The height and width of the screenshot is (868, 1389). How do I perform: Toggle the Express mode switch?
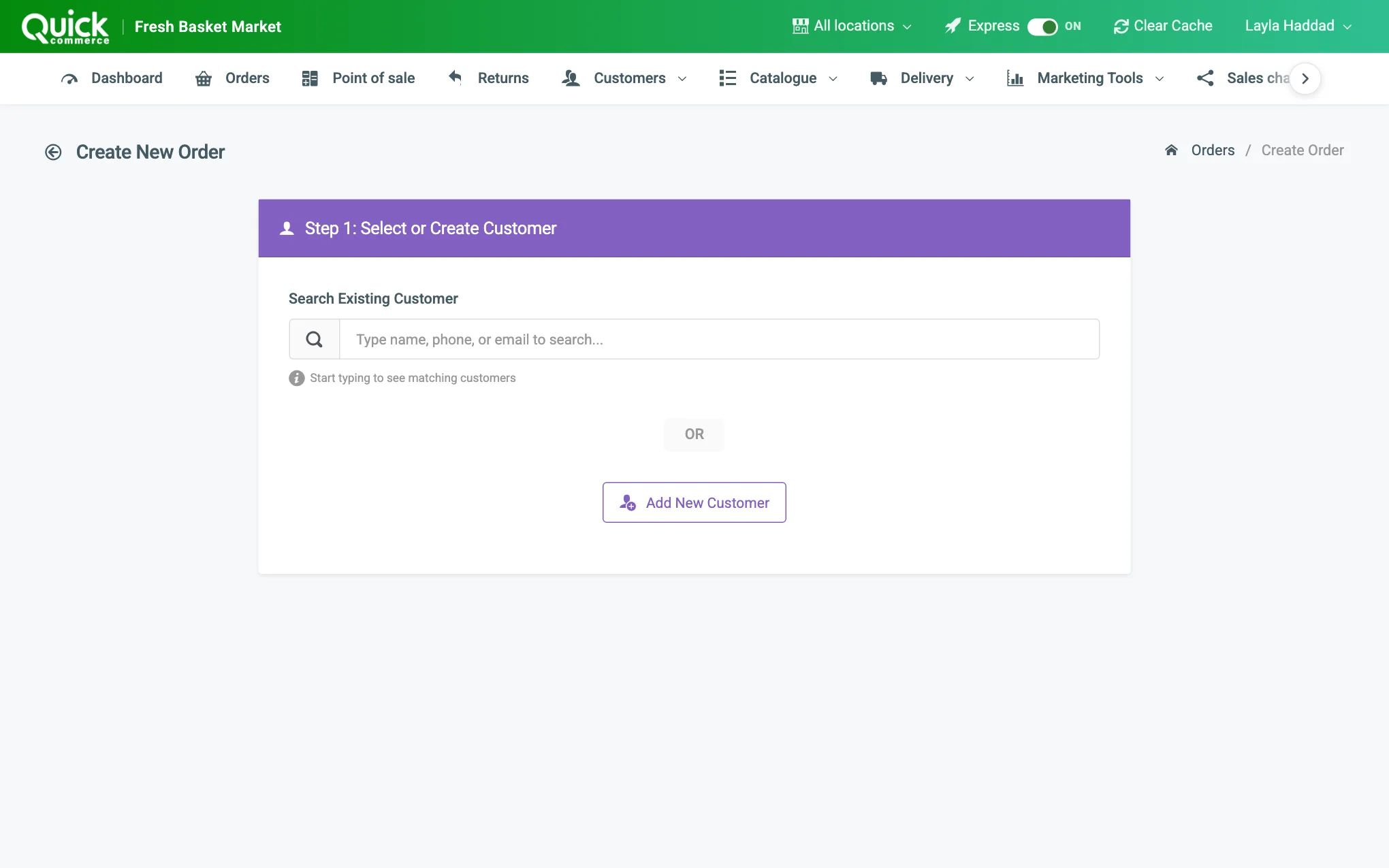click(x=1042, y=27)
